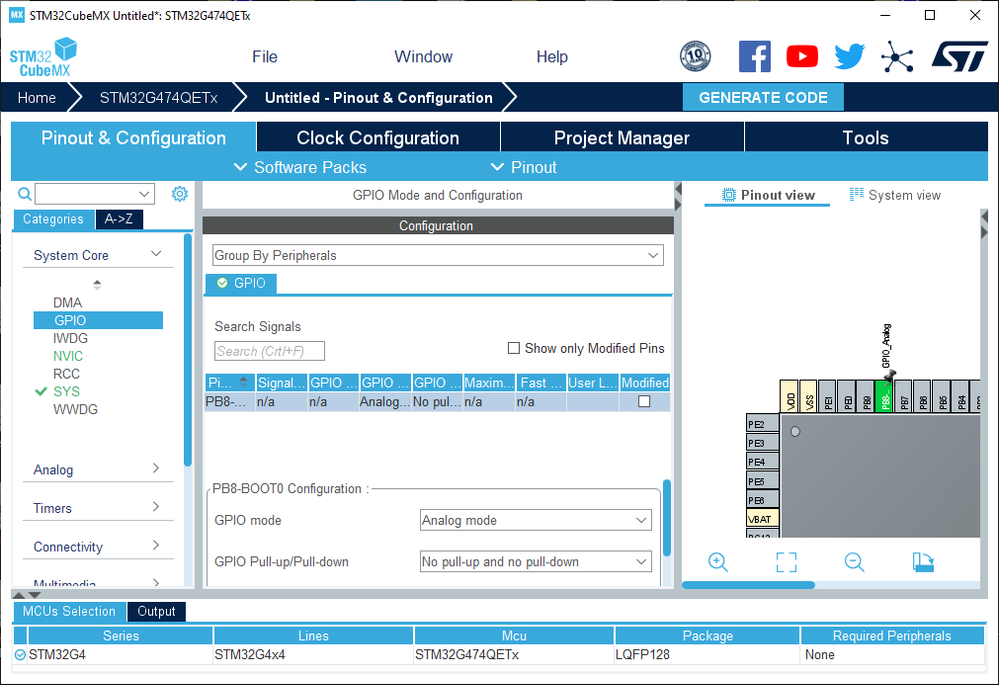Select the PE2 pin on the chip
The width and height of the screenshot is (999, 685).
click(x=762, y=424)
